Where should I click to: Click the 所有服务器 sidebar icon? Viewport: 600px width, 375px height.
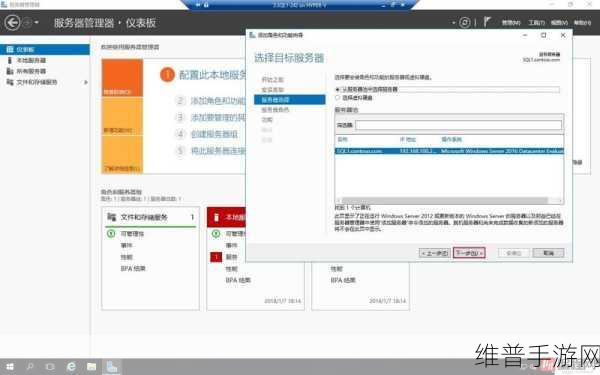10,71
